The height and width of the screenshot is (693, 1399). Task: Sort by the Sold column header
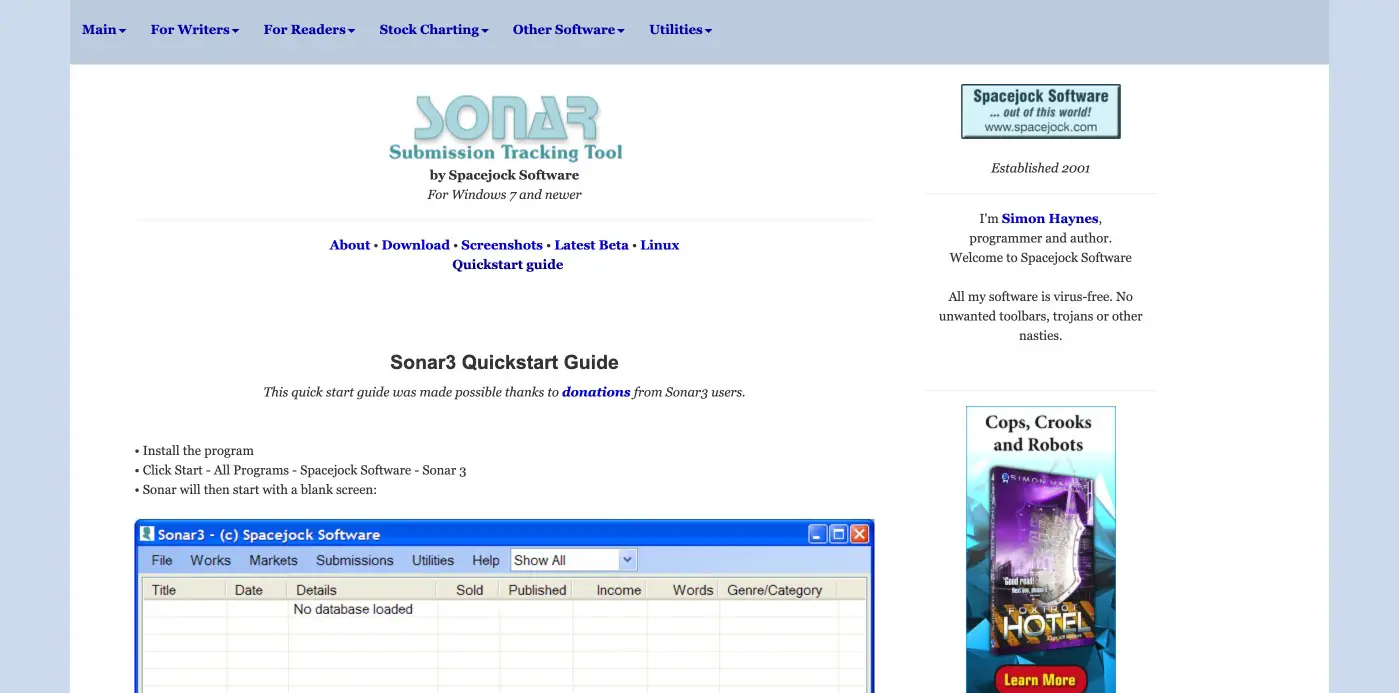pos(469,590)
